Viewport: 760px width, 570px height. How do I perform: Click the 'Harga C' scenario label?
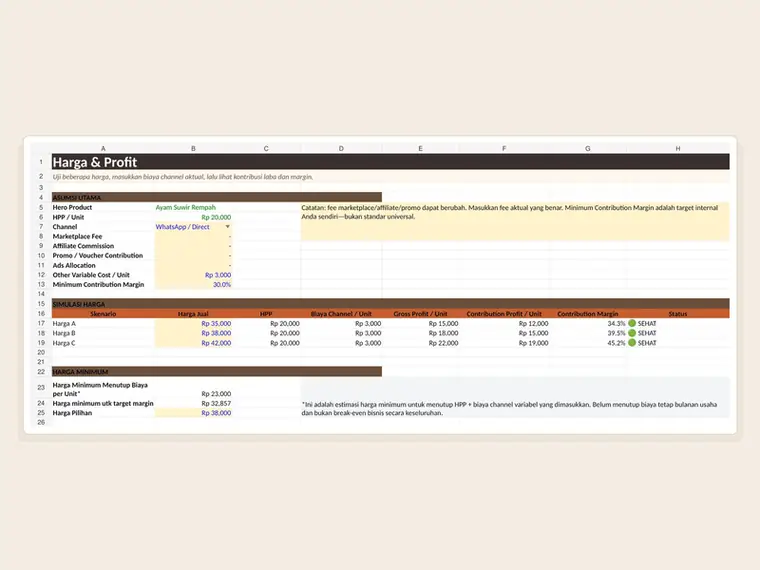pyautogui.click(x=64, y=343)
